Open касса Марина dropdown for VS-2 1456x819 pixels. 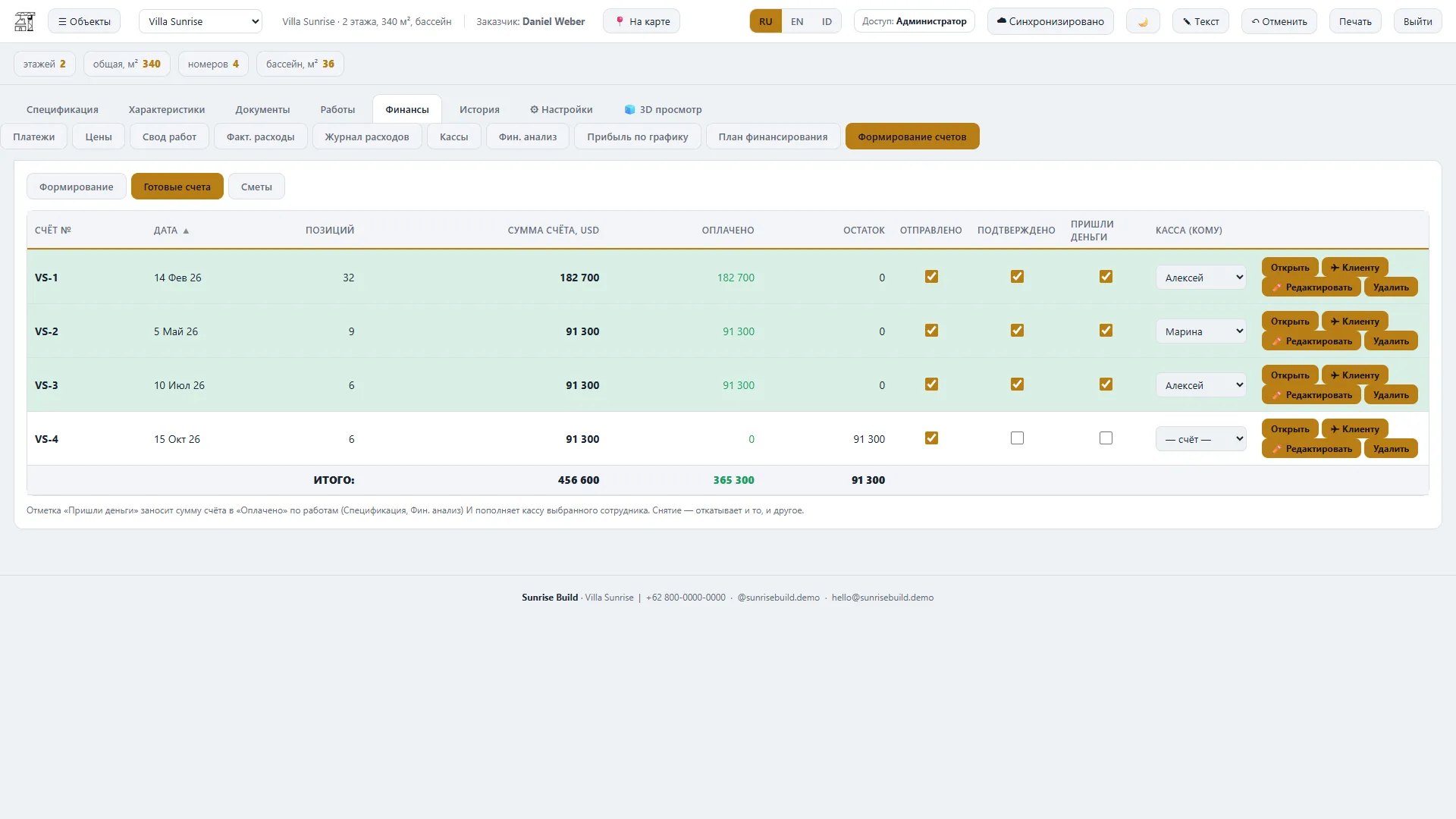pos(1200,331)
